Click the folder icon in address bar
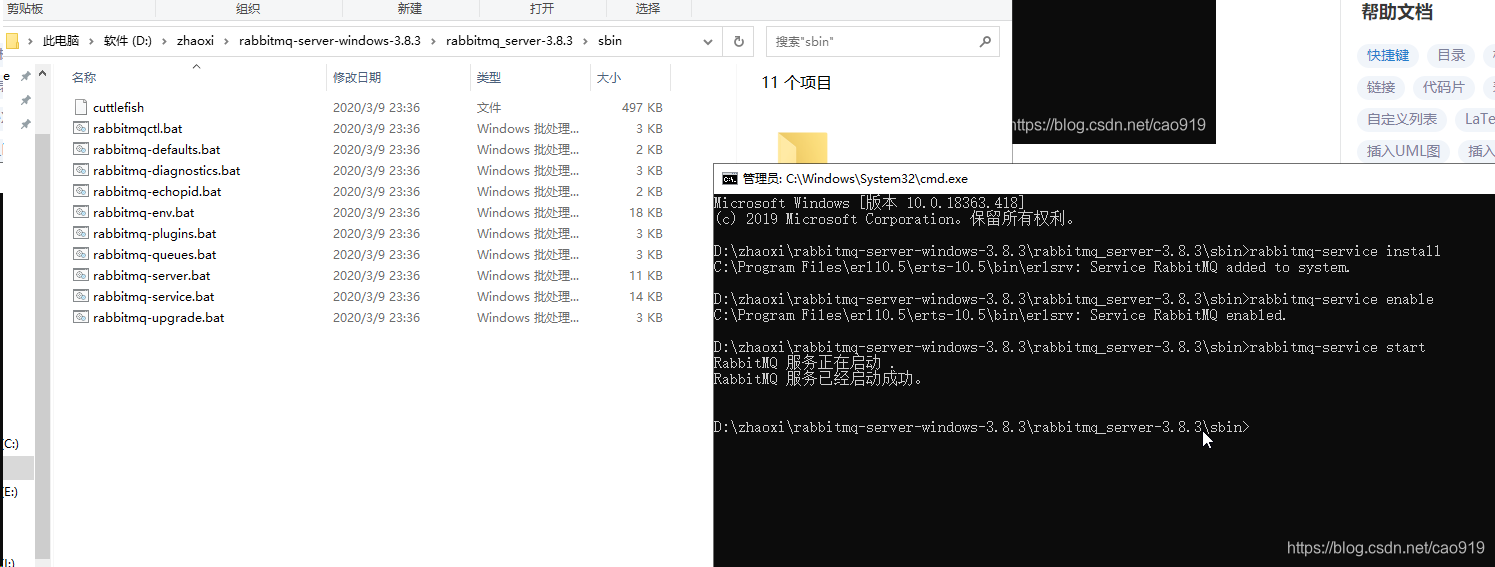Viewport: 1495px width, 567px height. pyautogui.click(x=11, y=41)
